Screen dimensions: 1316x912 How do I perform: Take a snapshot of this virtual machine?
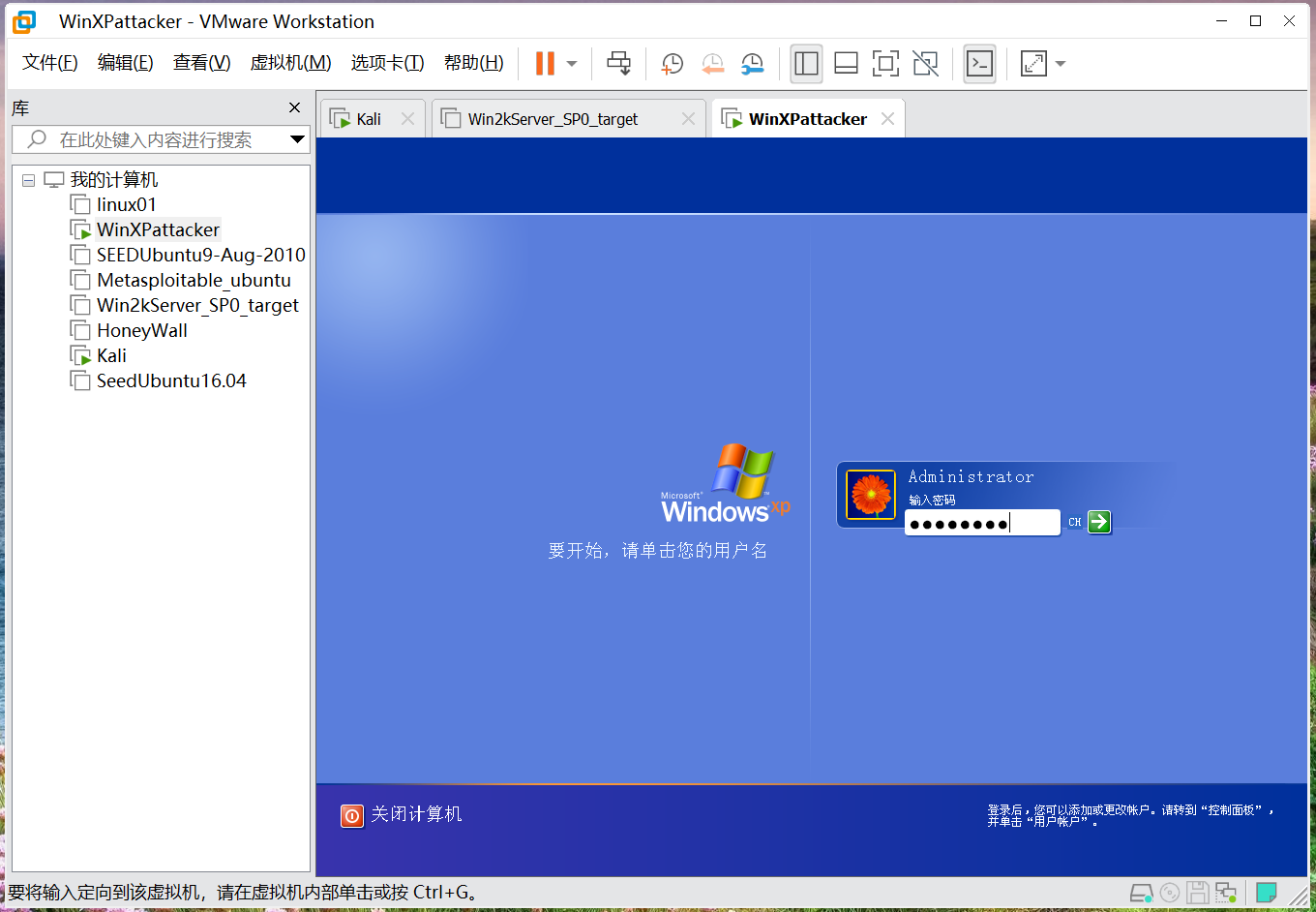(672, 63)
